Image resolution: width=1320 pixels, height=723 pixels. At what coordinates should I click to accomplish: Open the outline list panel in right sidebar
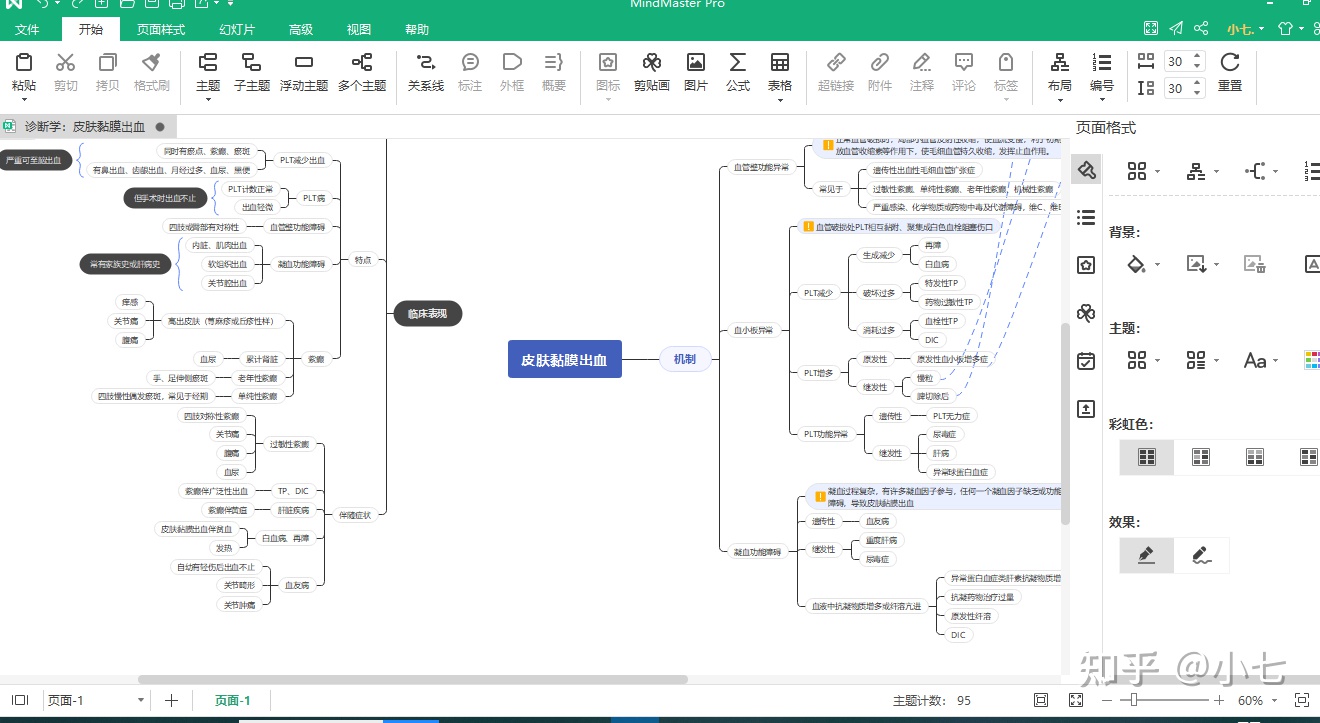pos(1086,217)
